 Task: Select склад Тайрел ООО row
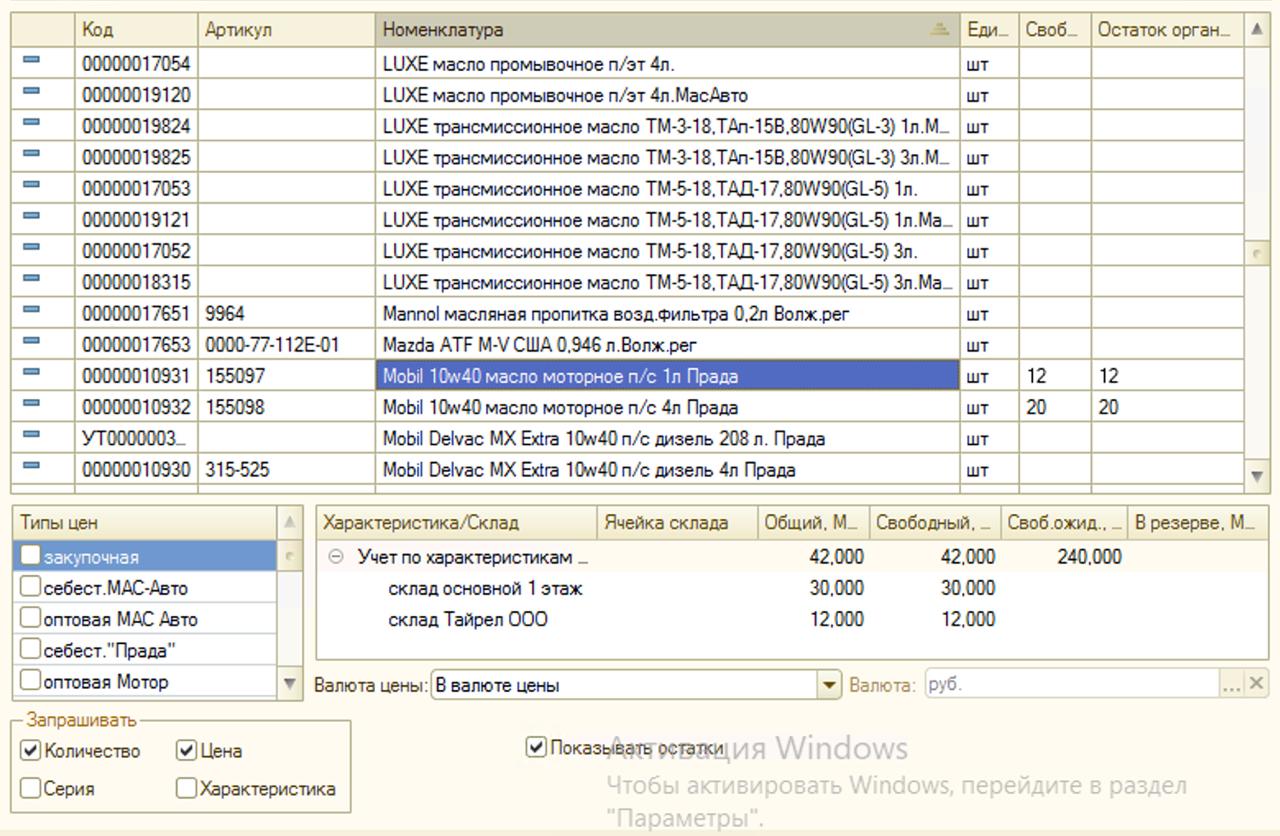click(x=467, y=620)
